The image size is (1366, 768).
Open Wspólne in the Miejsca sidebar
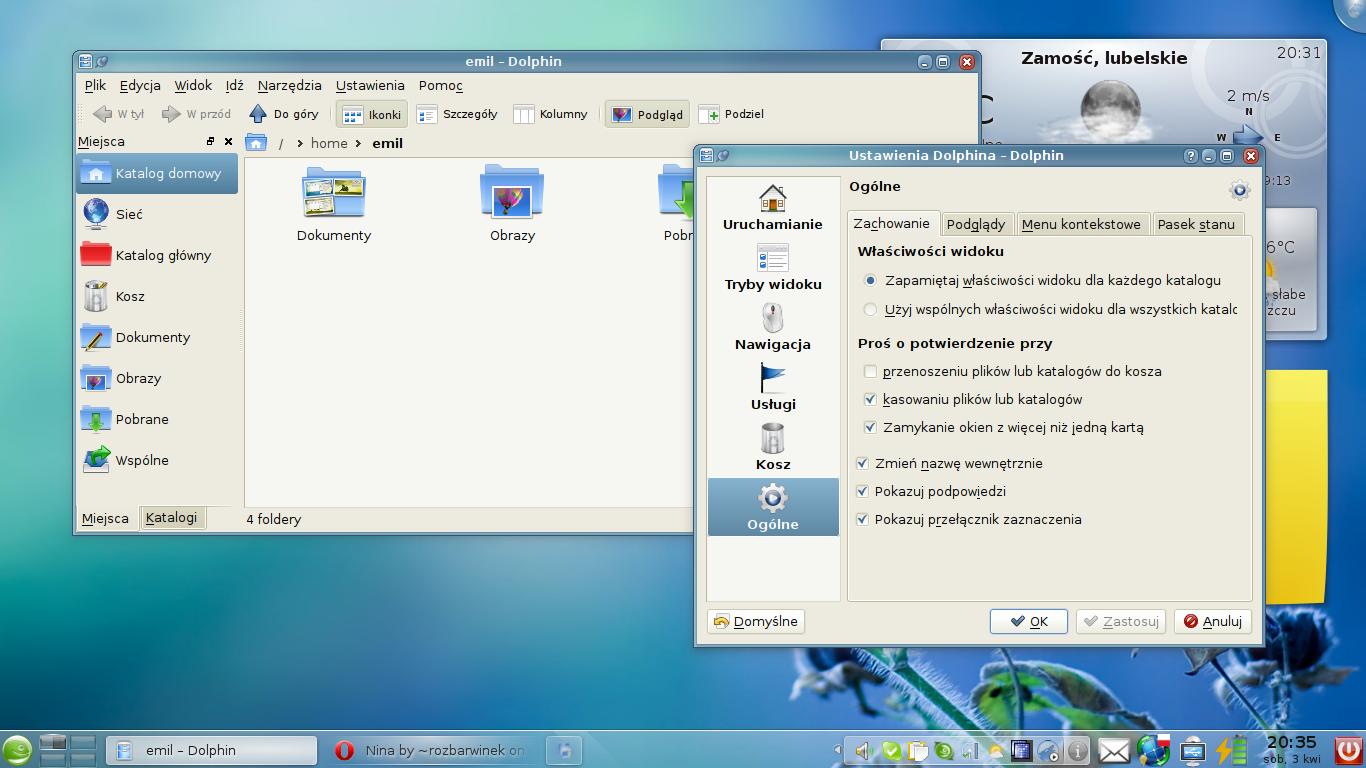point(157,460)
